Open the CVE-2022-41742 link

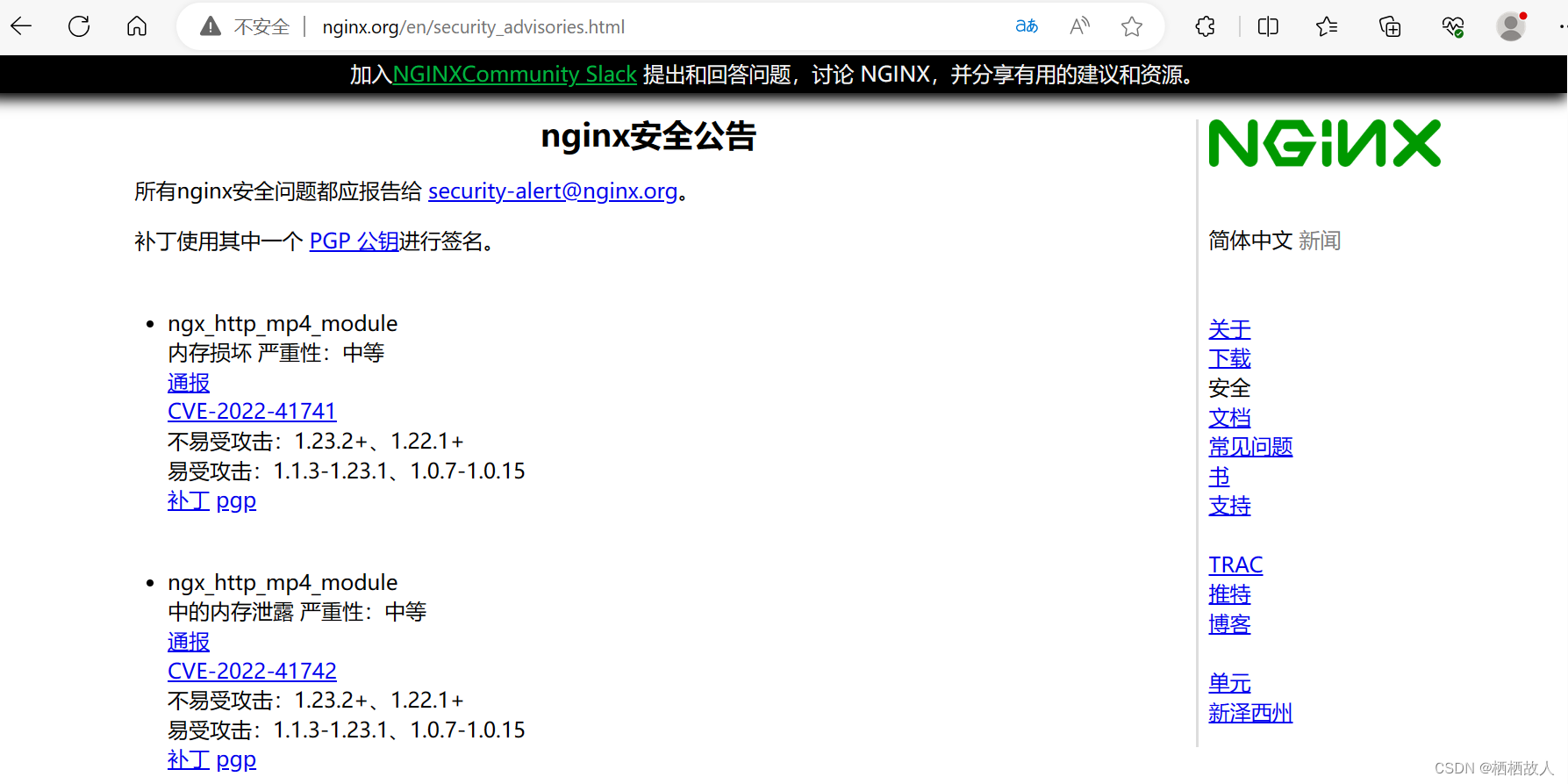pos(252,672)
